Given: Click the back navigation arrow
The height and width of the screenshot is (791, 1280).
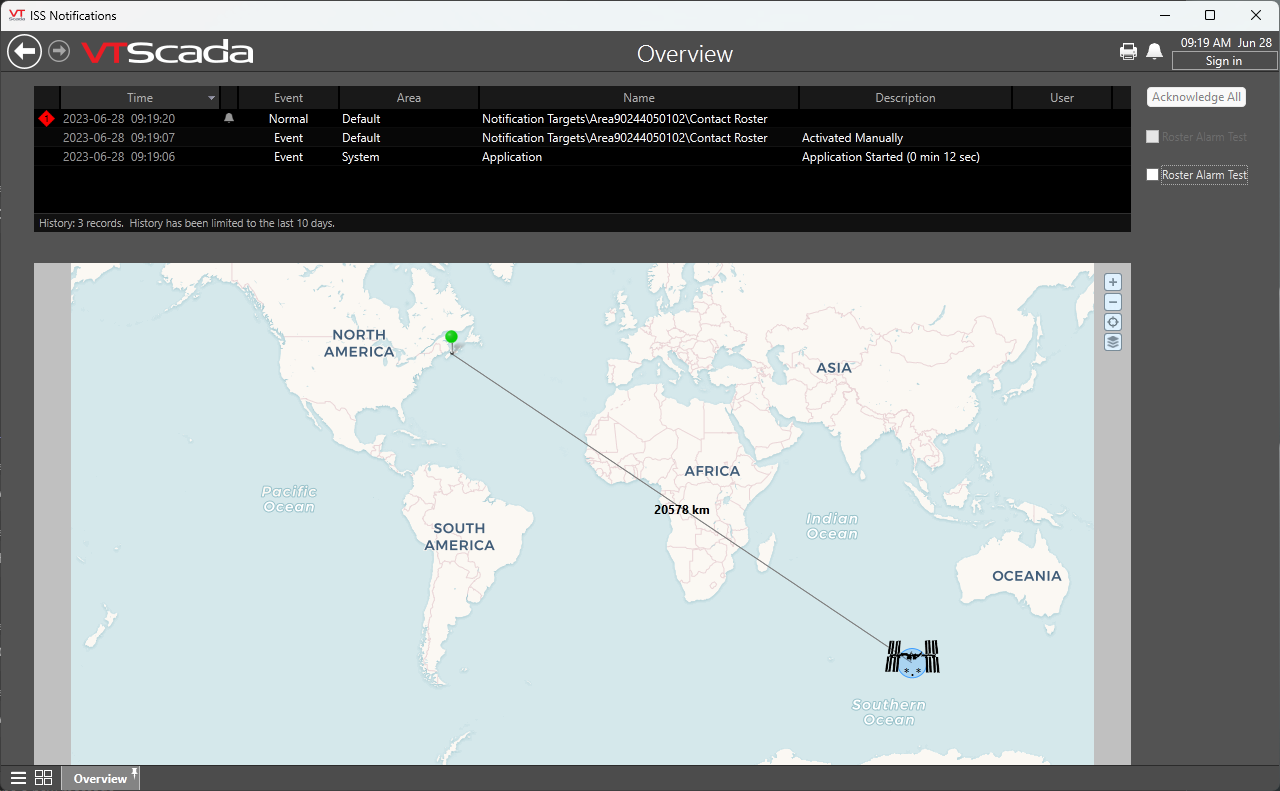Looking at the screenshot, I should point(24,51).
